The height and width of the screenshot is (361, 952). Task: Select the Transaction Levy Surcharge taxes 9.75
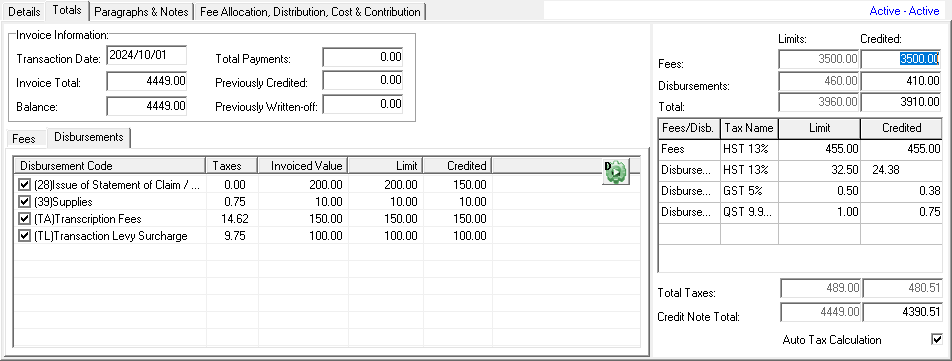click(232, 236)
